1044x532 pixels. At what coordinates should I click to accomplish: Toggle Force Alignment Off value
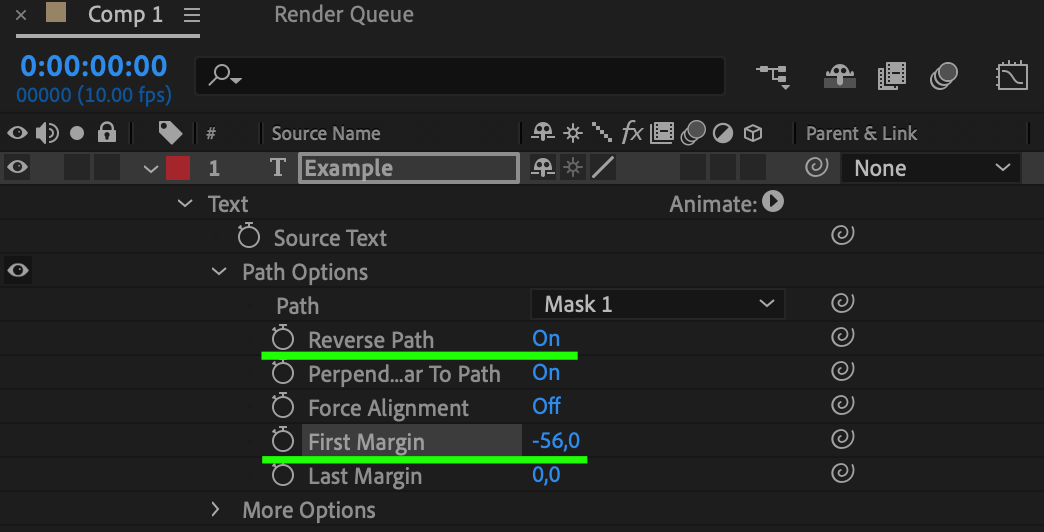[547, 405]
